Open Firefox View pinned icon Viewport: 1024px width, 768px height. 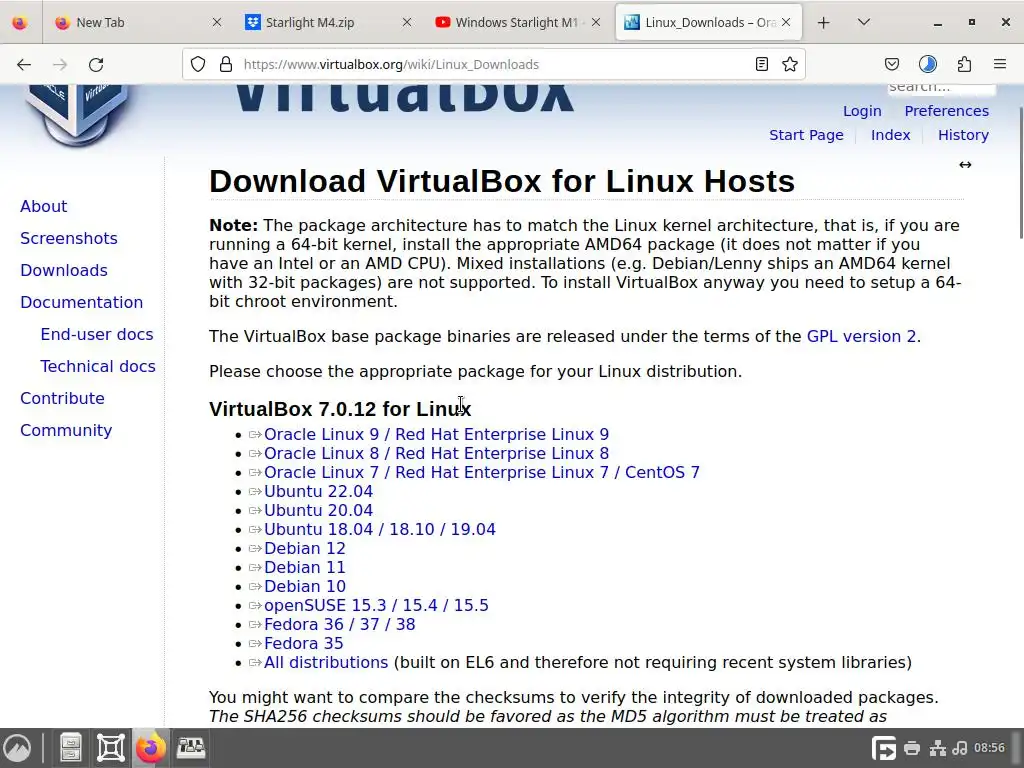click(x=20, y=23)
